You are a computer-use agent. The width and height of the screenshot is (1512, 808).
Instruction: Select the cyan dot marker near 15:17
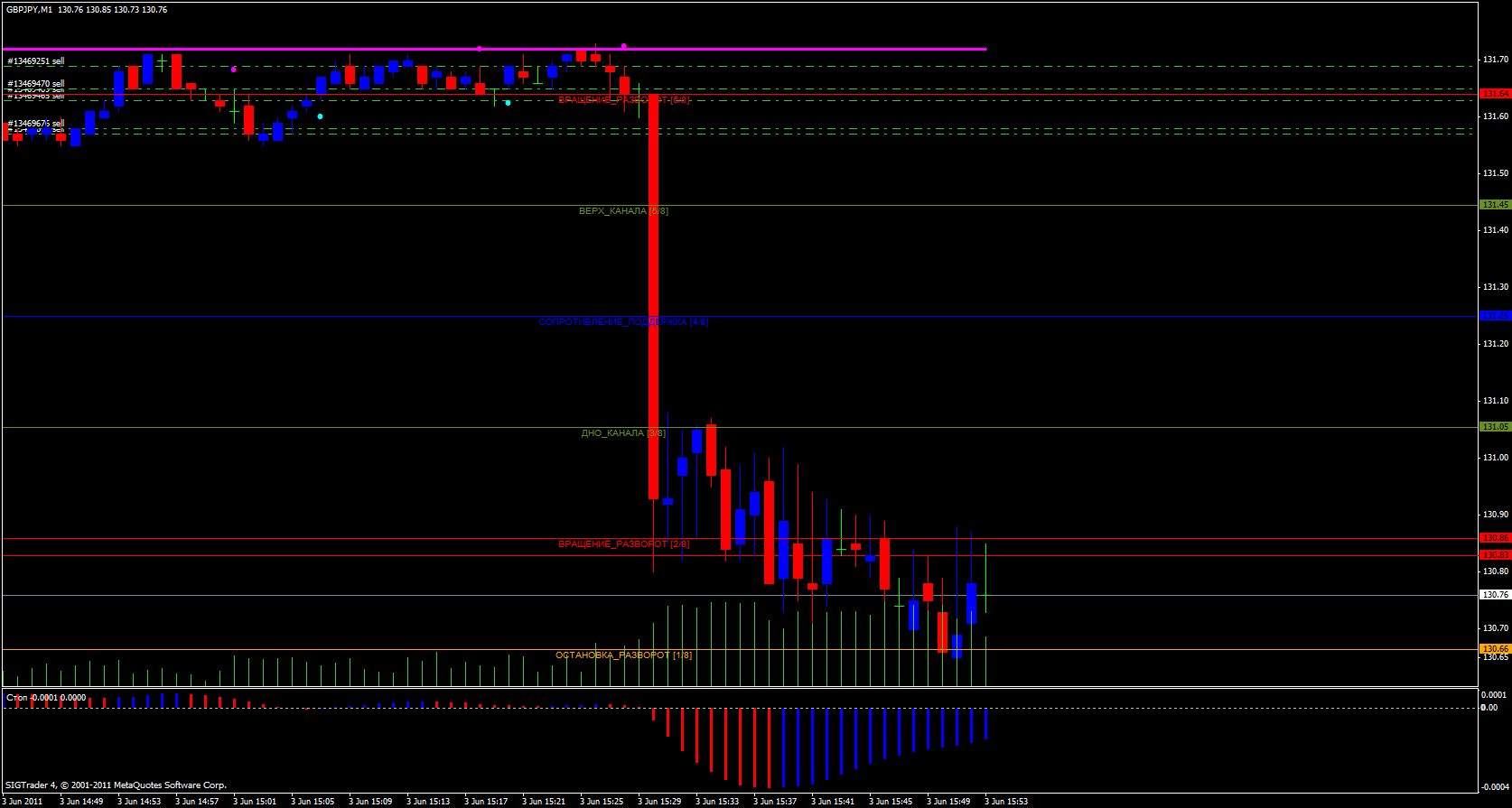tap(508, 103)
